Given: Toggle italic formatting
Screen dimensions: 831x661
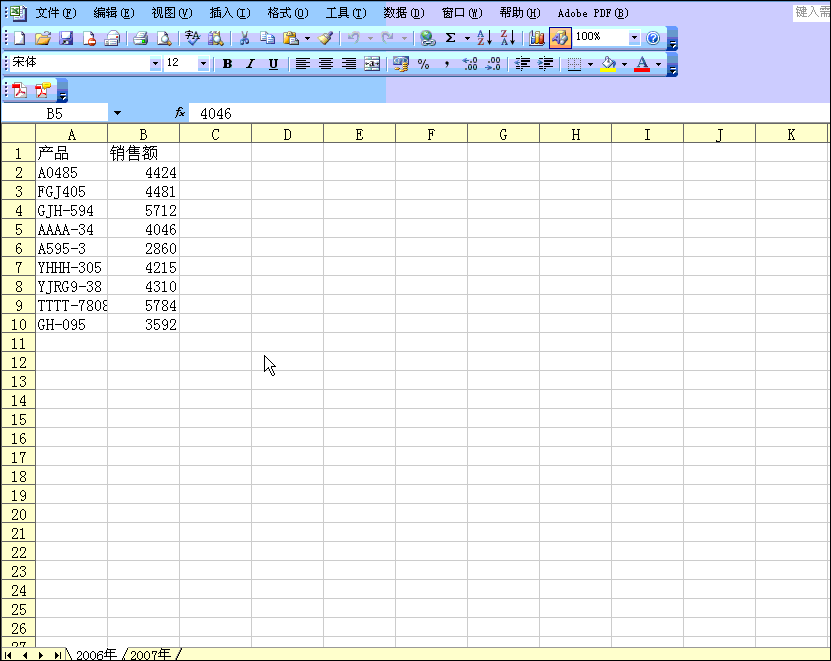Looking at the screenshot, I should tap(249, 64).
